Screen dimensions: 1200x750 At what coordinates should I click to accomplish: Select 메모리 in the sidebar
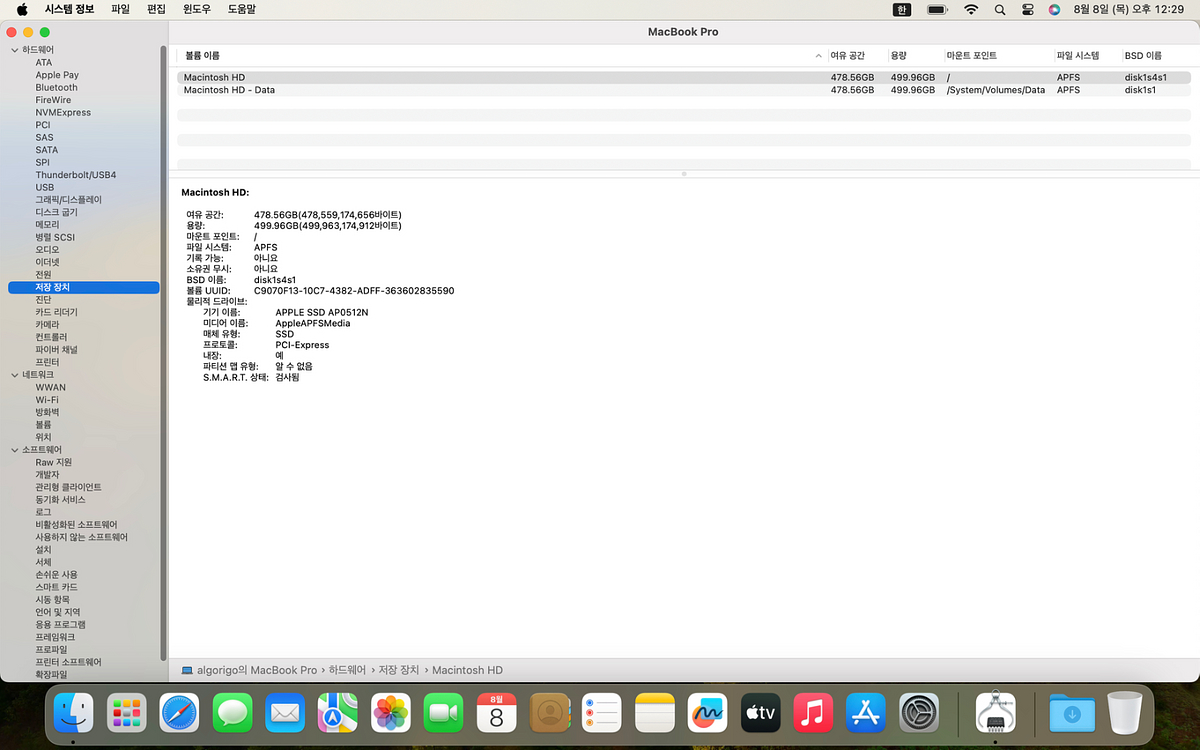coord(47,225)
